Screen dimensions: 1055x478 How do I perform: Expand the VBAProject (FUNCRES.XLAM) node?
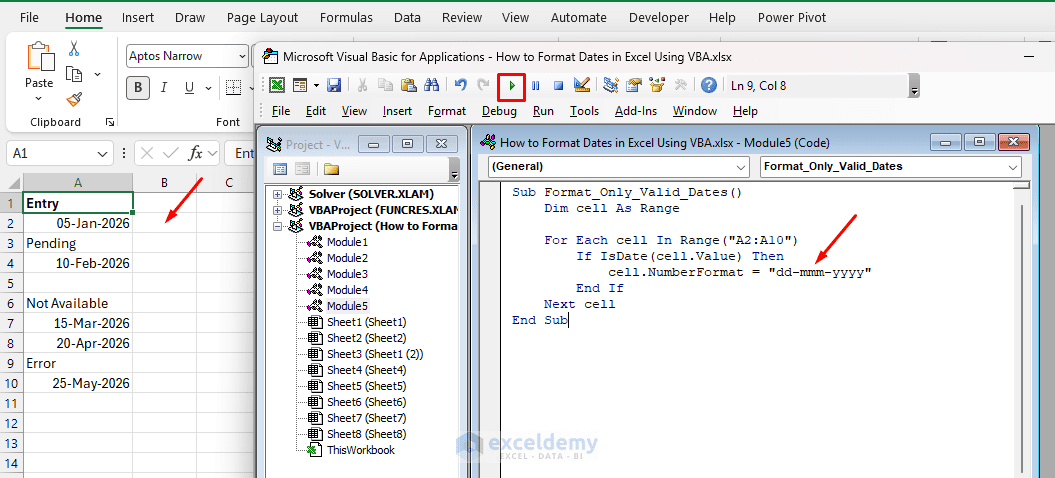coord(277,210)
